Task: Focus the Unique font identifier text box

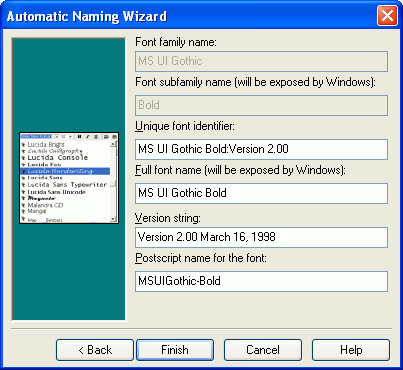Action: click(261, 149)
